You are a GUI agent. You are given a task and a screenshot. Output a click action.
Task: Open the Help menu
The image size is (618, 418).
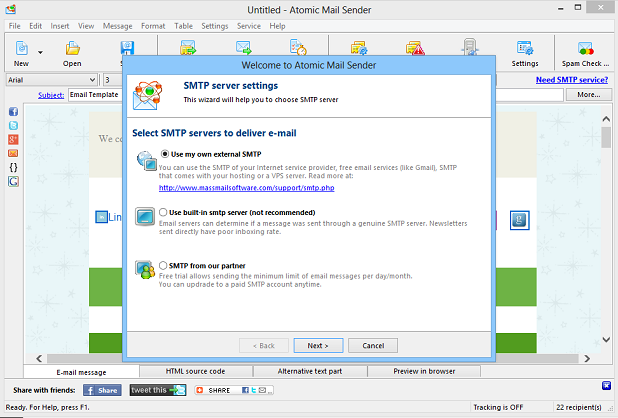277,26
